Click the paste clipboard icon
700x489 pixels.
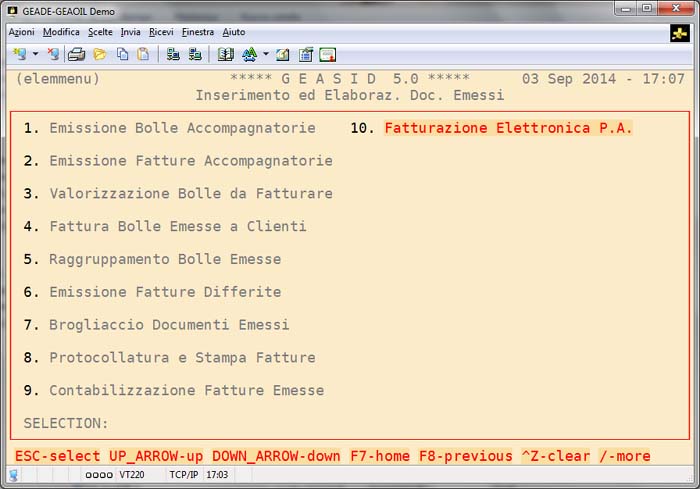[143, 54]
